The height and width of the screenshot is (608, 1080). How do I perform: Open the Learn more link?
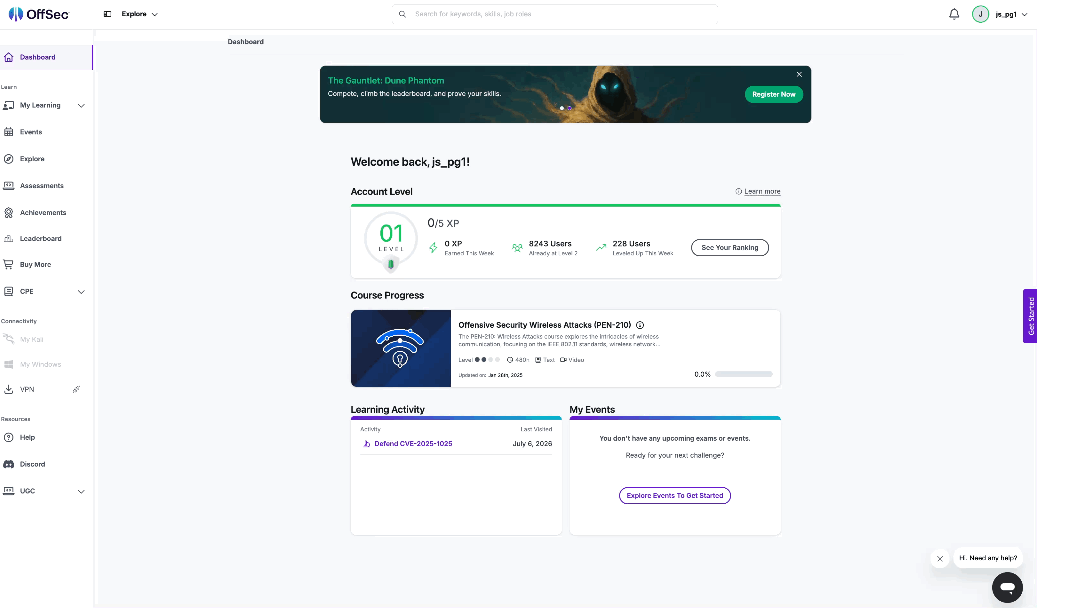click(762, 191)
